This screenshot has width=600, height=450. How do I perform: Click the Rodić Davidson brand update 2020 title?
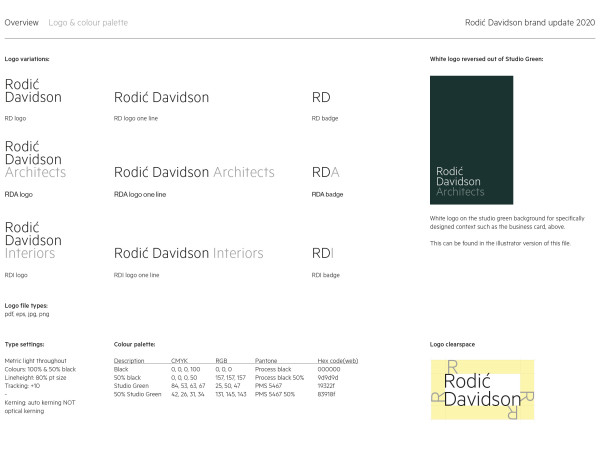tap(530, 22)
